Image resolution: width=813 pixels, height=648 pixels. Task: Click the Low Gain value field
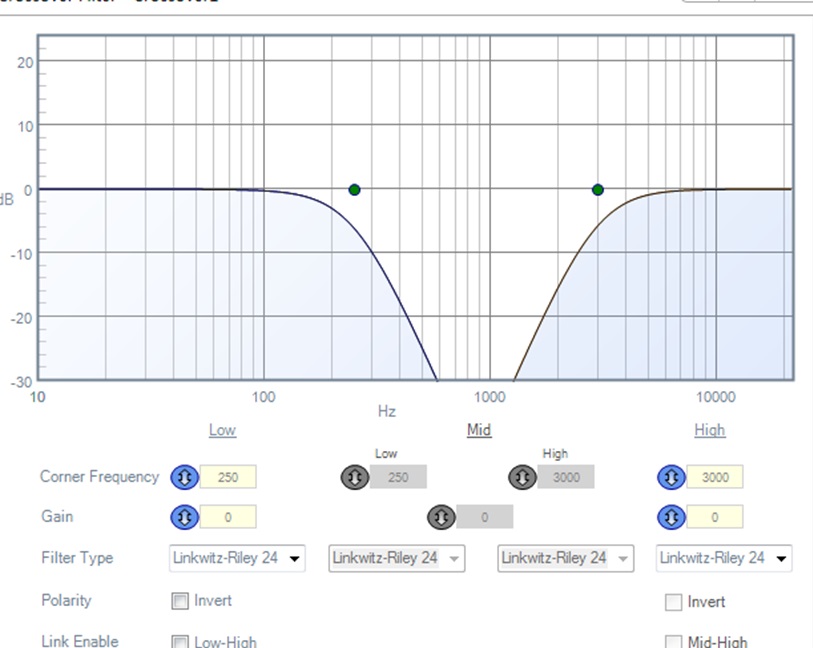228,517
